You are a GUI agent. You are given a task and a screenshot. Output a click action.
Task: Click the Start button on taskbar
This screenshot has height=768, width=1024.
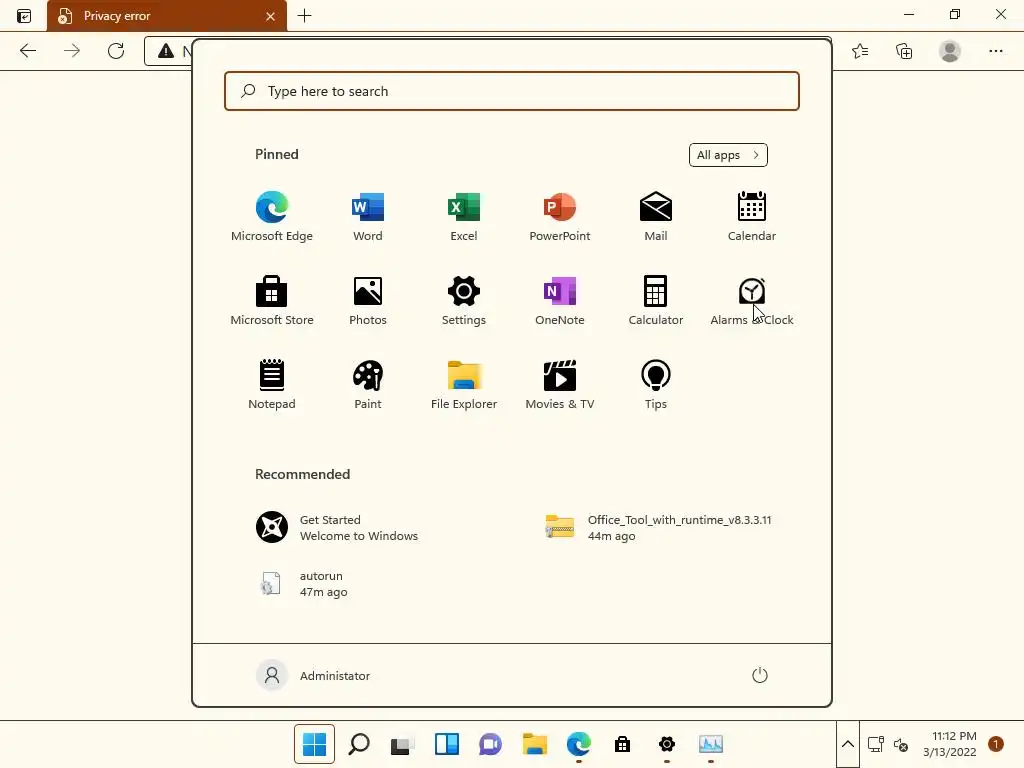314,744
